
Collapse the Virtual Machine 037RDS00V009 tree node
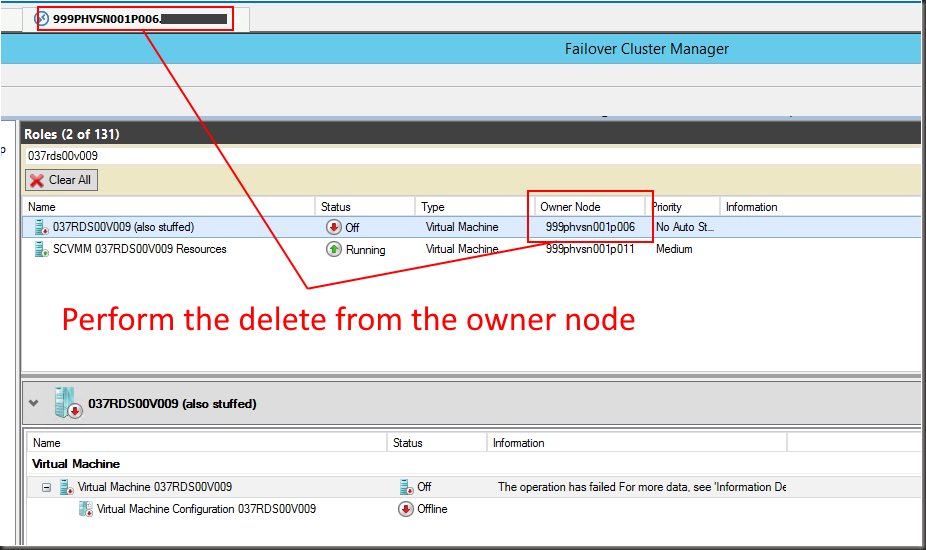point(46,487)
